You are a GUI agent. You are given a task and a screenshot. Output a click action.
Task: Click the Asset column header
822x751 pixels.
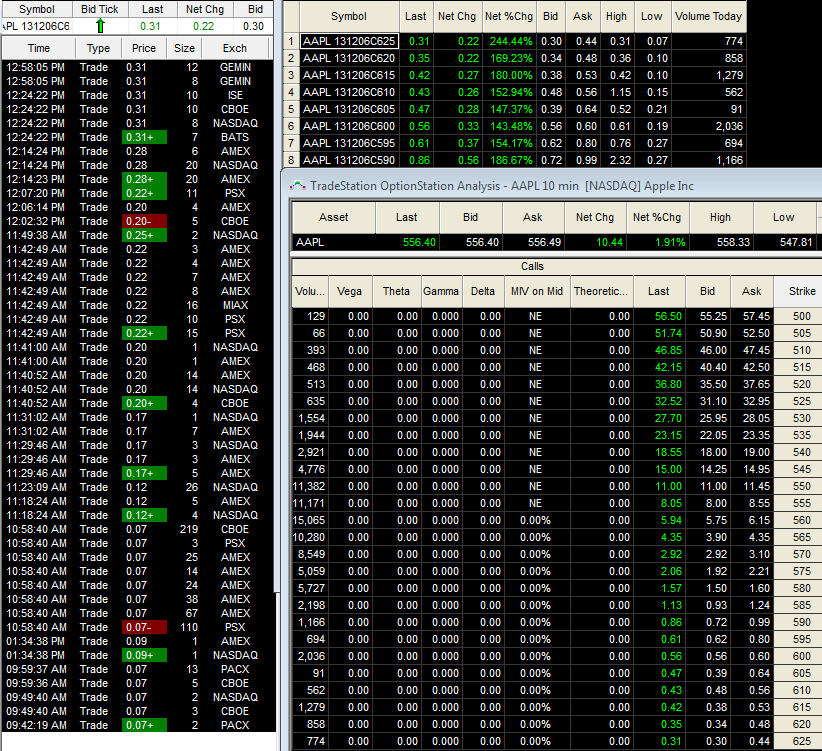333,217
